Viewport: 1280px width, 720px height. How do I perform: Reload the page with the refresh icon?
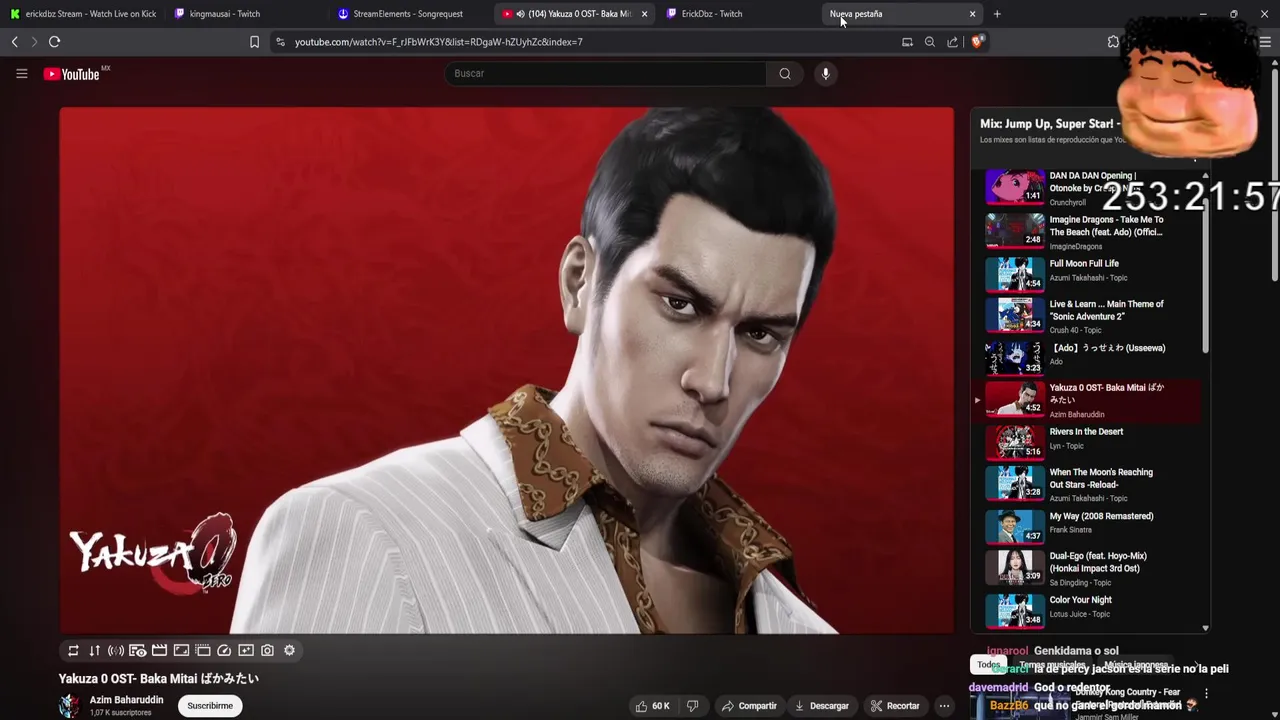coord(54,42)
